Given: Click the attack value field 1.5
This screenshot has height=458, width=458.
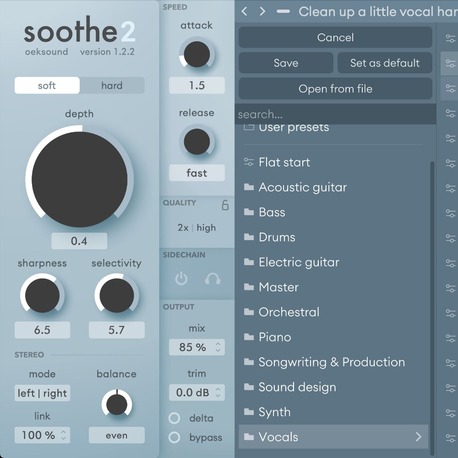Looking at the screenshot, I should [x=197, y=85].
